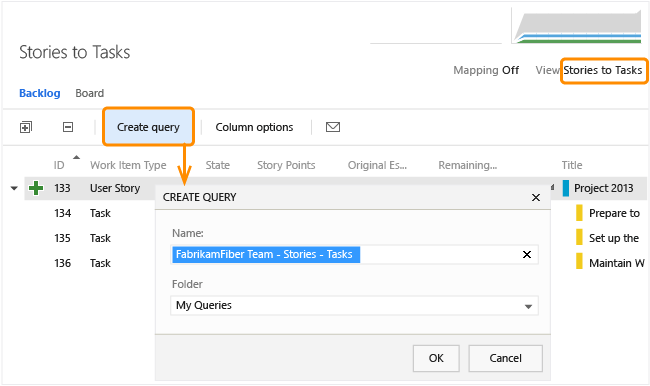The height and width of the screenshot is (386, 650).
Task: Select the Project 2013 story title
Action: [603, 188]
